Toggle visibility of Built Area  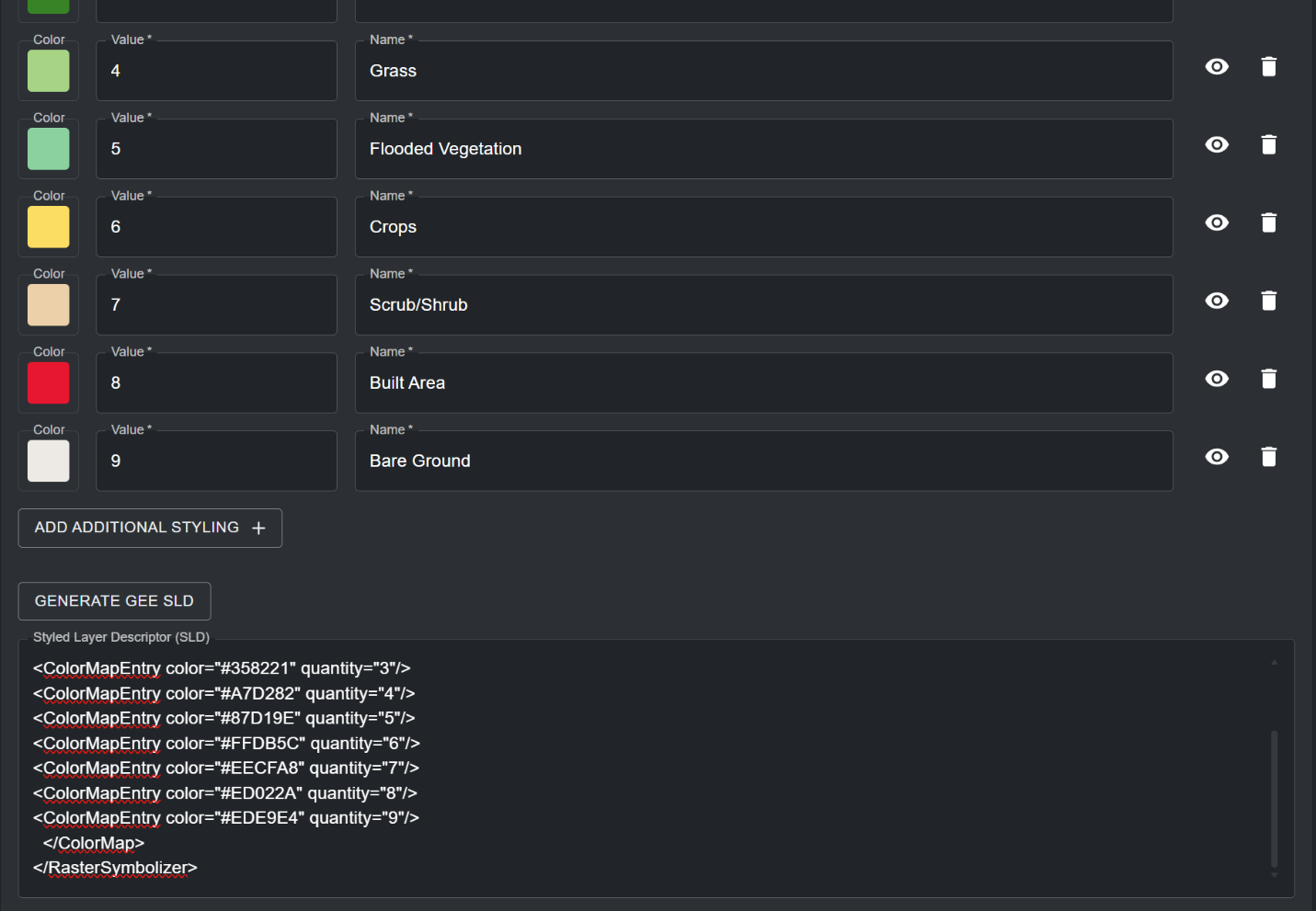1217,380
